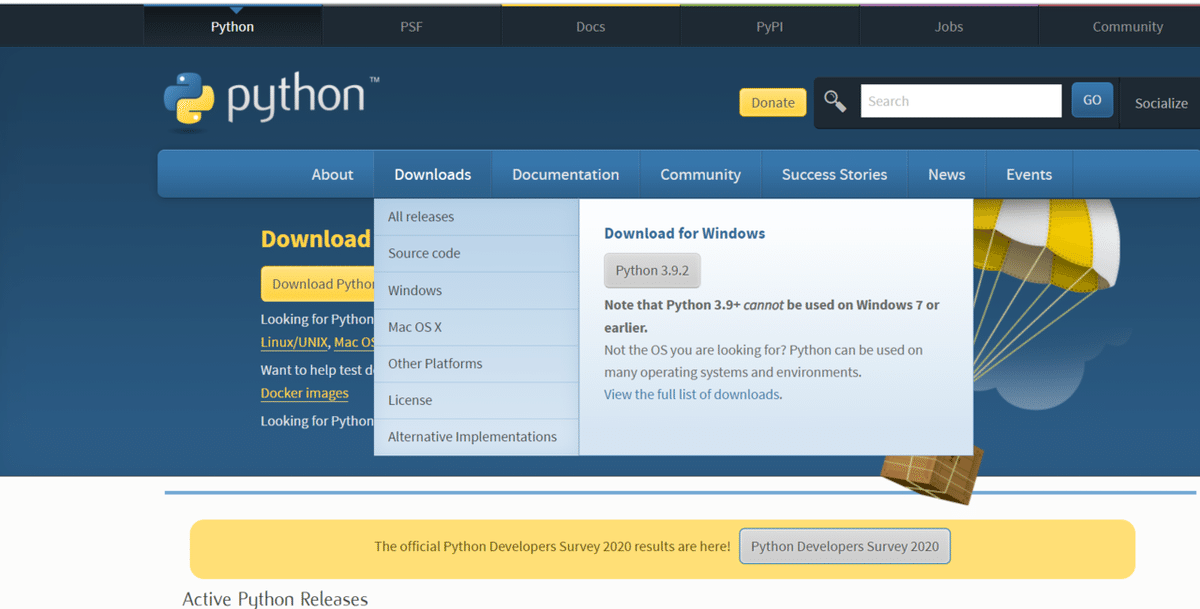
Task: Click the Active Python Releases heading
Action: [275, 599]
